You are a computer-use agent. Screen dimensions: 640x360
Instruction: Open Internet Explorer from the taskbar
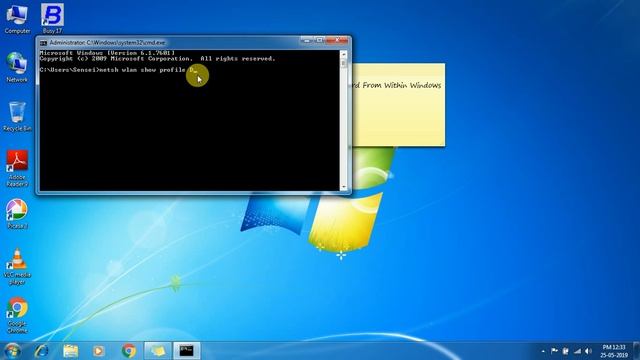42,351
